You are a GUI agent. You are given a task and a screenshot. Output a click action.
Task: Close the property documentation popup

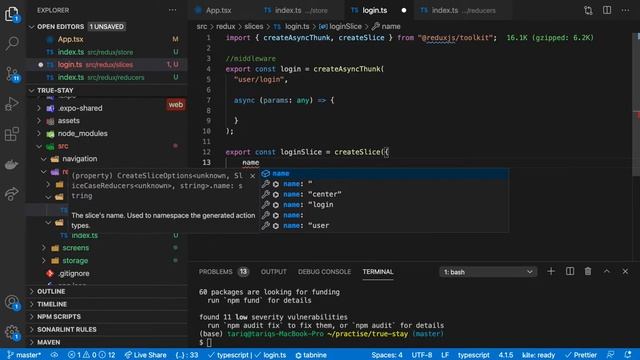(x=253, y=176)
